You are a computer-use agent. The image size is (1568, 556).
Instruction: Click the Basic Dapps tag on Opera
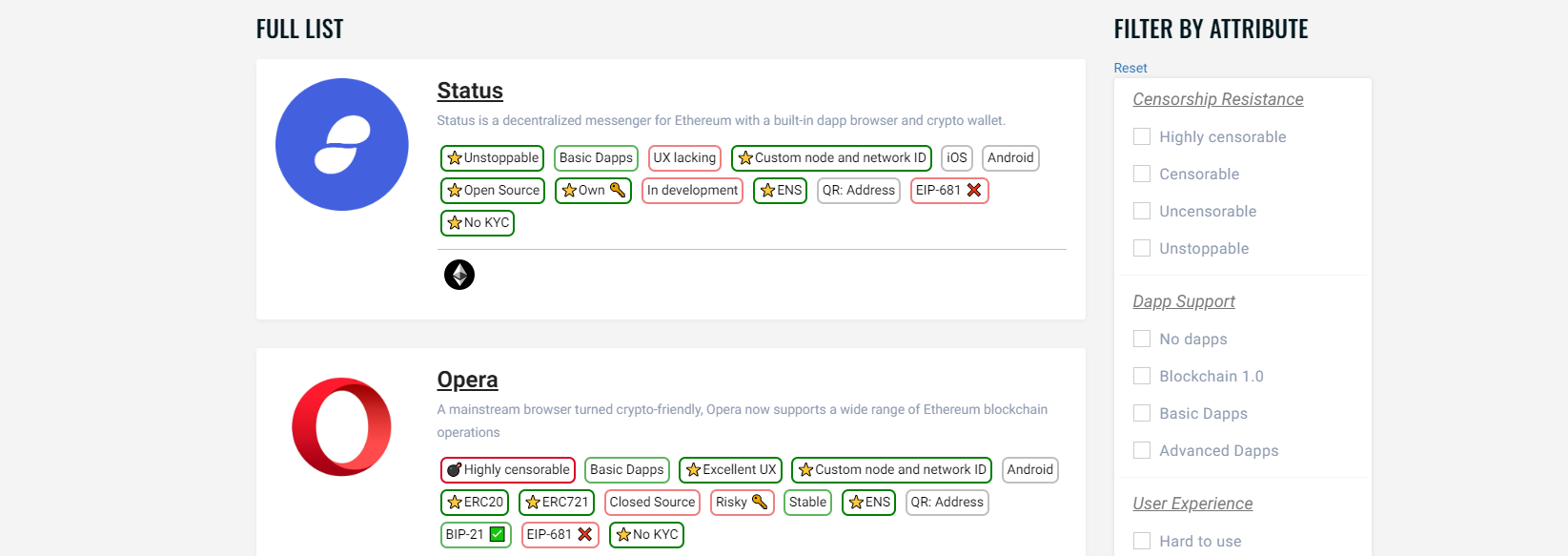626,469
